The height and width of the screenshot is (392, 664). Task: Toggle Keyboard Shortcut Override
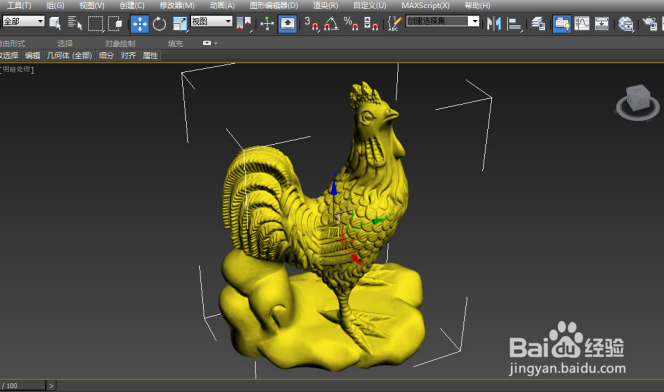coord(288,23)
